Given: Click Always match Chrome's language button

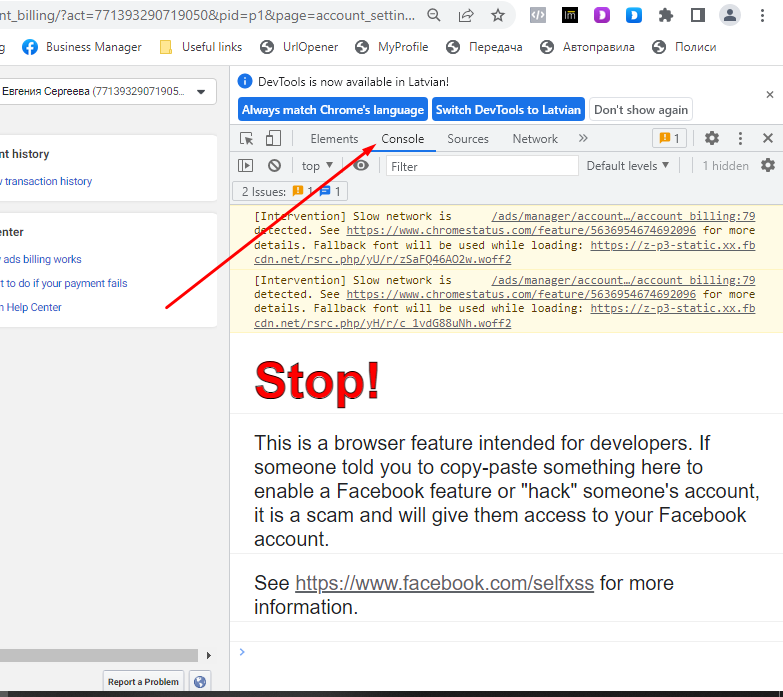Looking at the screenshot, I should pos(333,109).
